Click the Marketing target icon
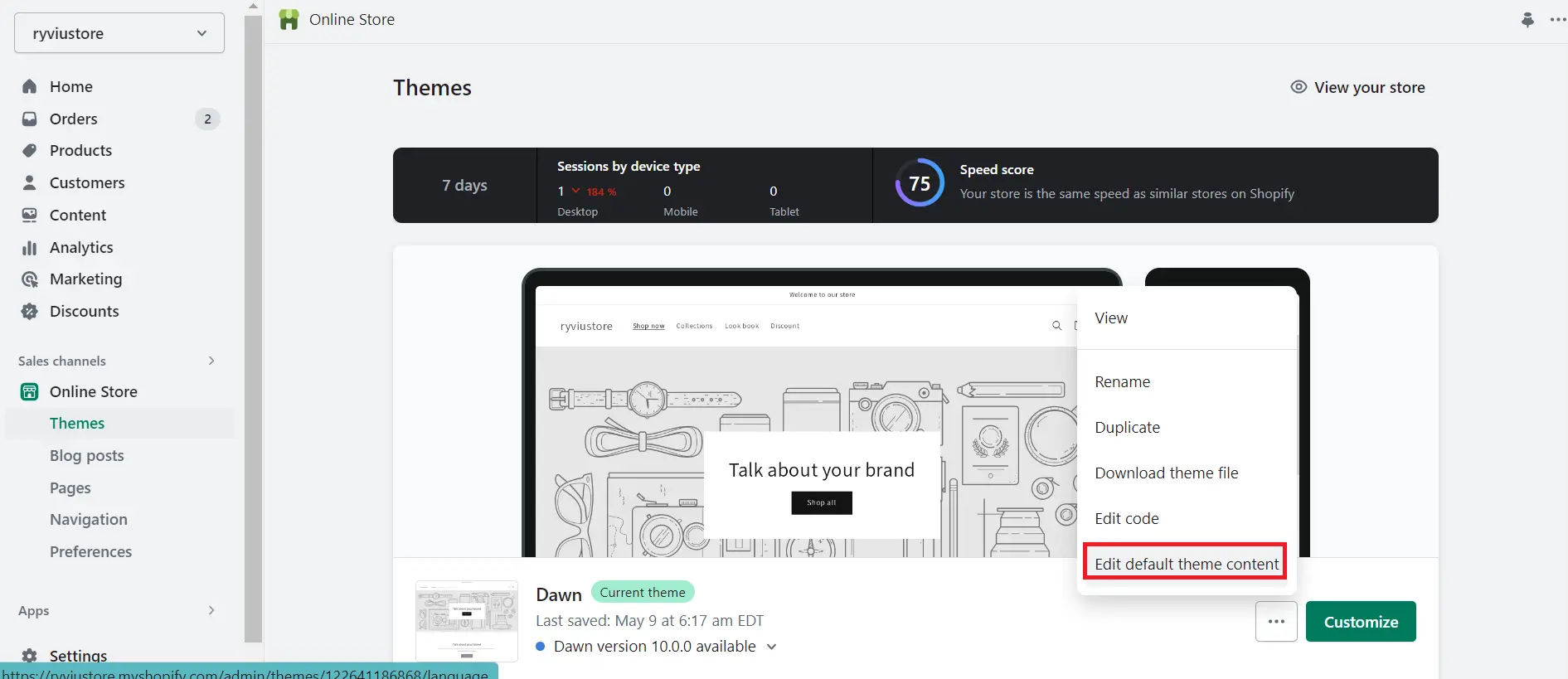1568x679 pixels. pos(30,279)
